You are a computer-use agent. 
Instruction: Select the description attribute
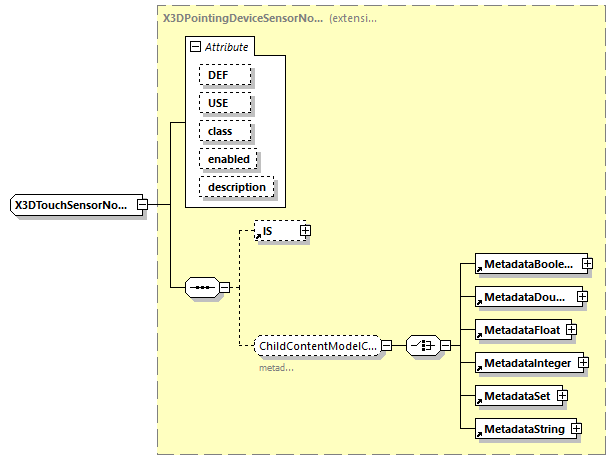(x=236, y=187)
